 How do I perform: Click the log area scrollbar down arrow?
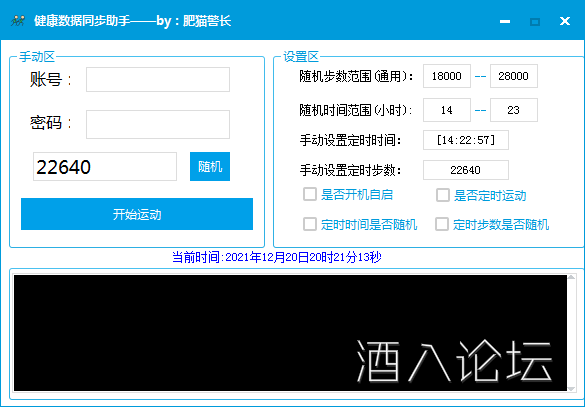point(571,388)
